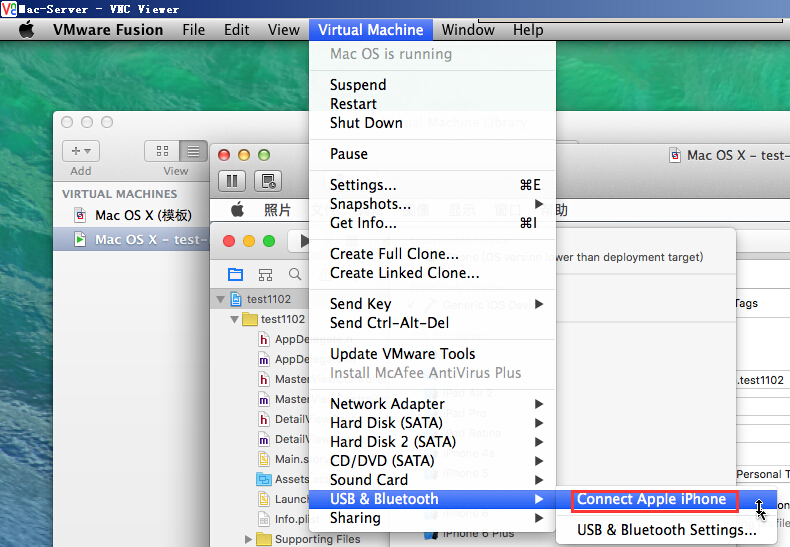Open the Apple menu in the menu bar

27,30
